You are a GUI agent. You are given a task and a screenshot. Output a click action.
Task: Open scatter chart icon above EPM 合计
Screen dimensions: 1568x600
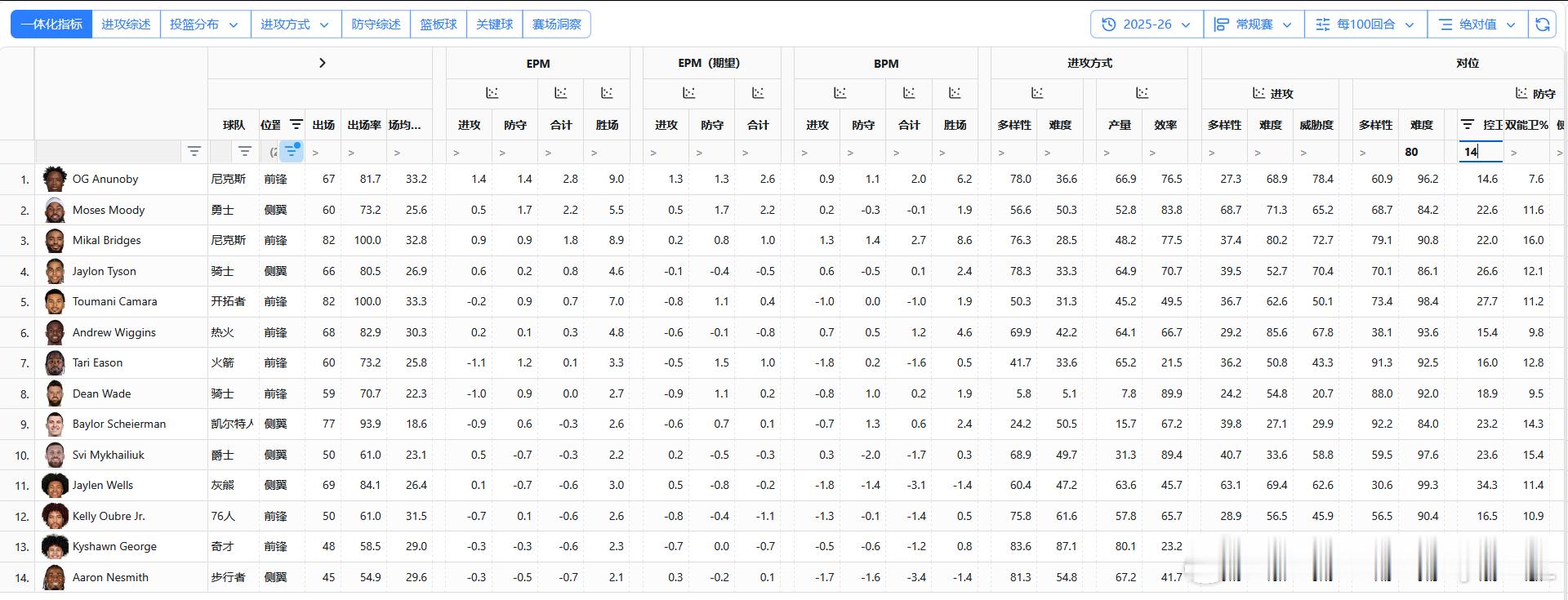tap(561, 93)
